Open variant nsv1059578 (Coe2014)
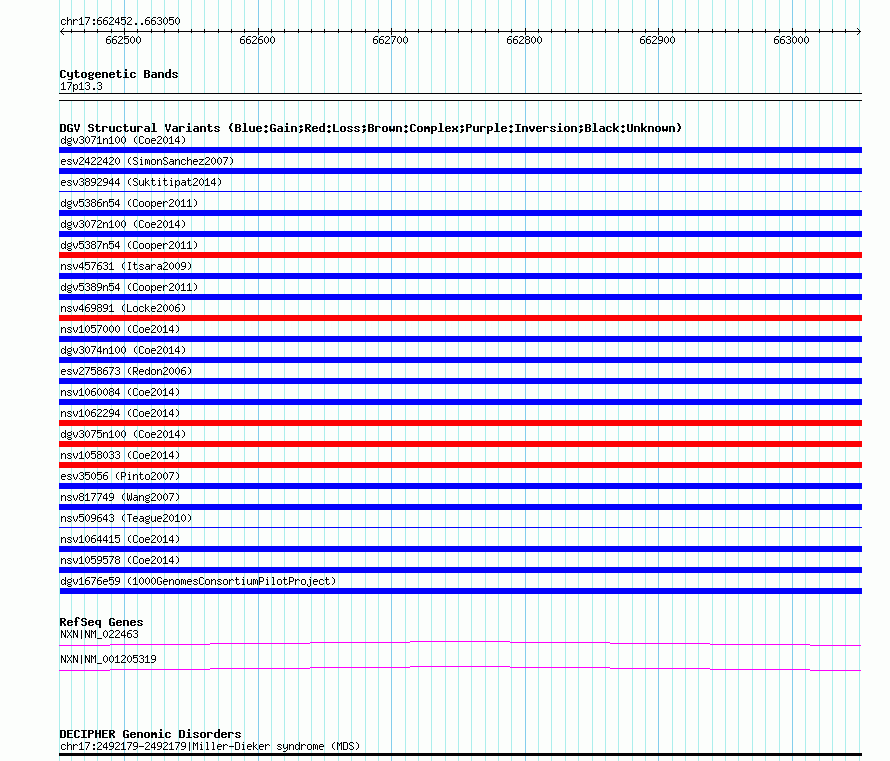 click(120, 560)
